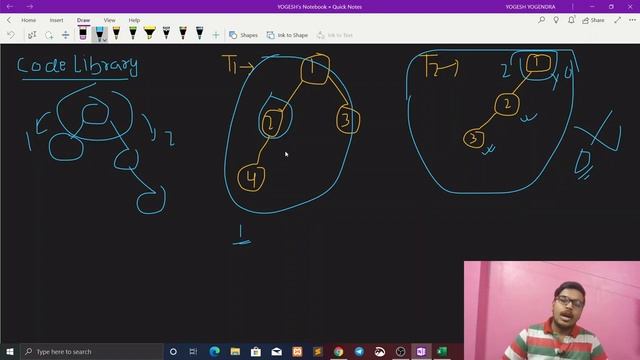Select the eraser tool in Draw ribbon
The height and width of the screenshot is (360, 640).
[83, 33]
